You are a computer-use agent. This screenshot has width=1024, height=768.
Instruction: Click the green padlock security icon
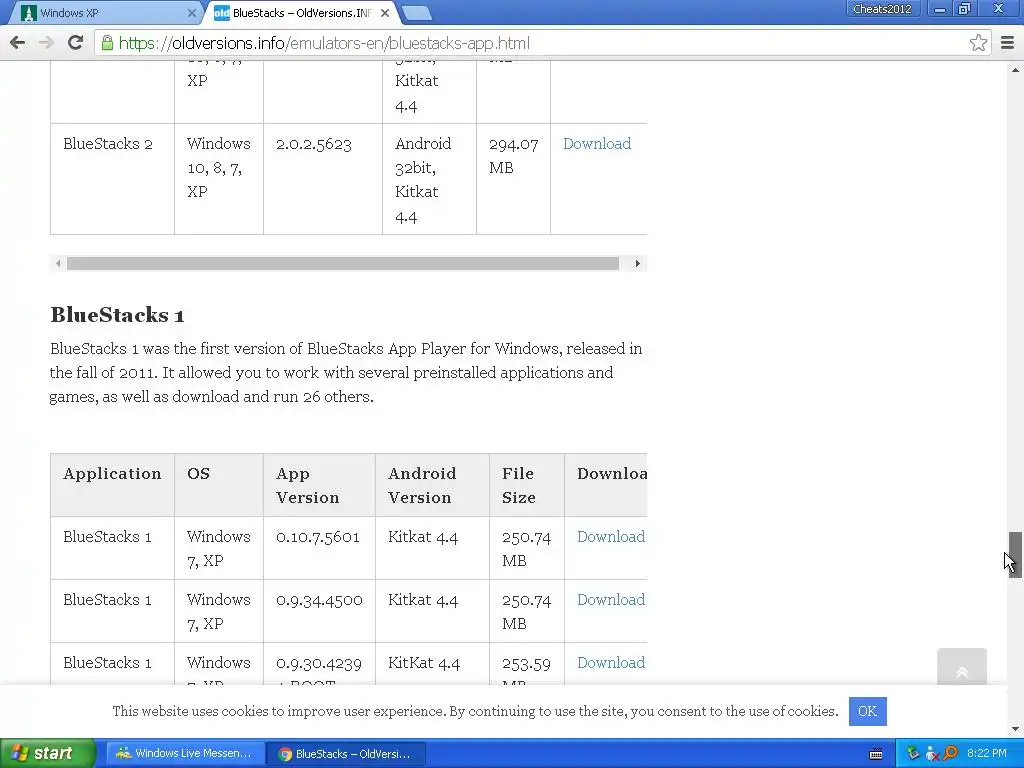coord(107,43)
